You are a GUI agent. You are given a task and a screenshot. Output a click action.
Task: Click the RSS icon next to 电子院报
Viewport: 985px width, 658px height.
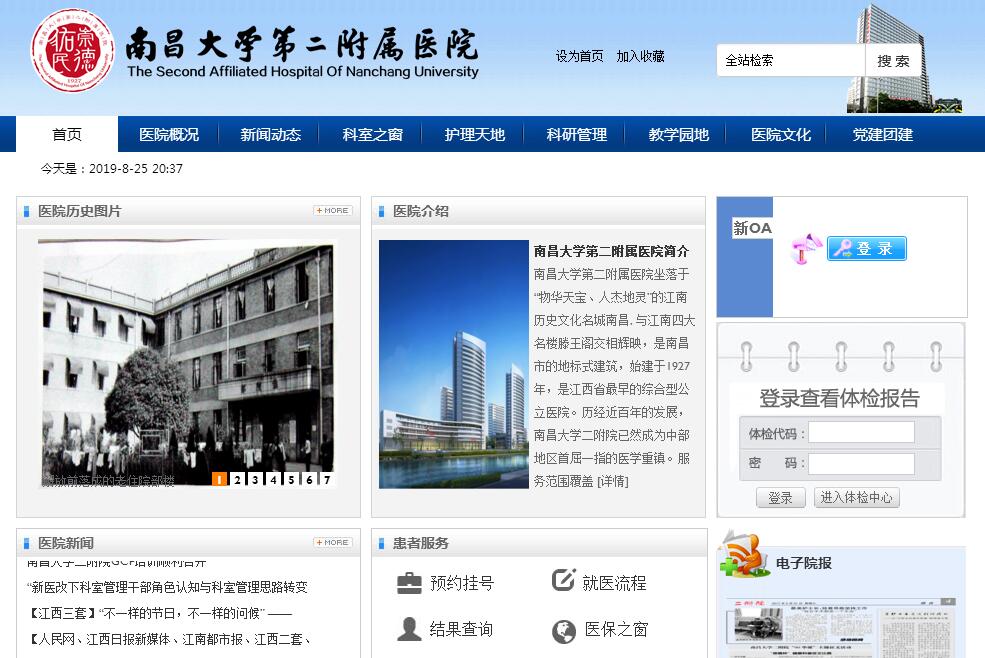[x=743, y=556]
